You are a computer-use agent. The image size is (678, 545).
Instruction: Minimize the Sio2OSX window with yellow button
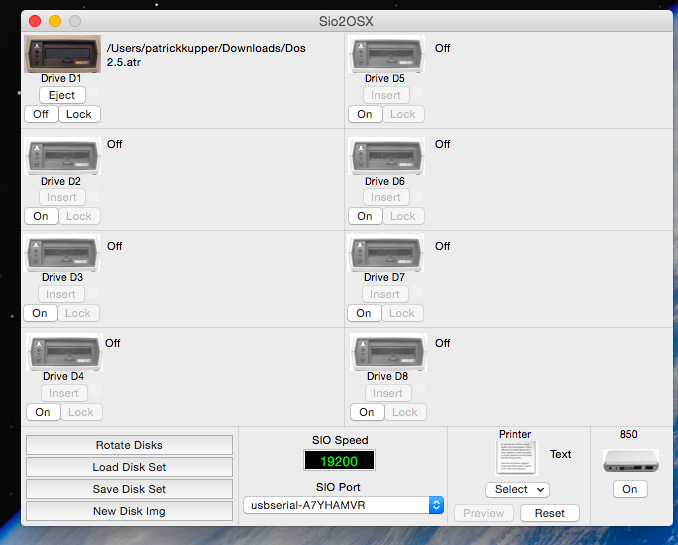pos(55,21)
